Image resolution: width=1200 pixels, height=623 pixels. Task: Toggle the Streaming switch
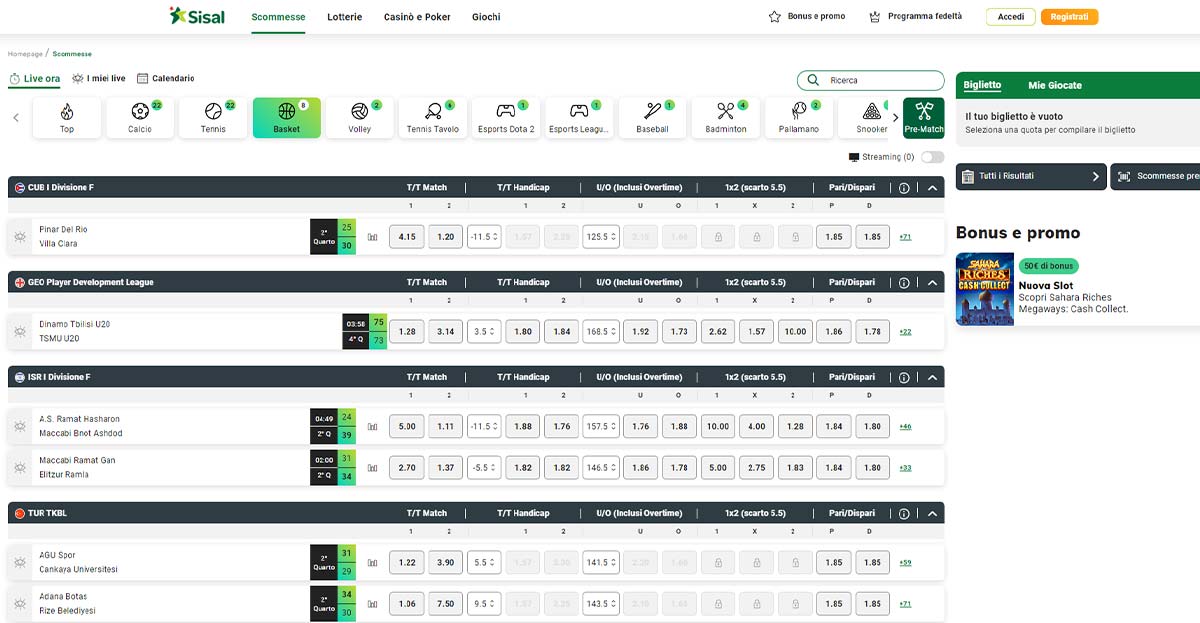coord(932,157)
